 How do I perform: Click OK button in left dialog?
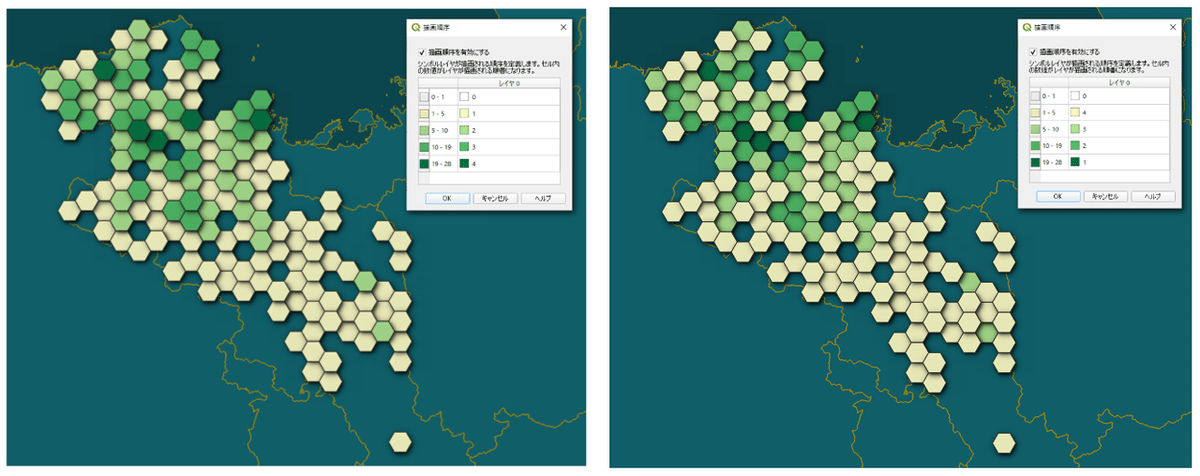tap(447, 198)
